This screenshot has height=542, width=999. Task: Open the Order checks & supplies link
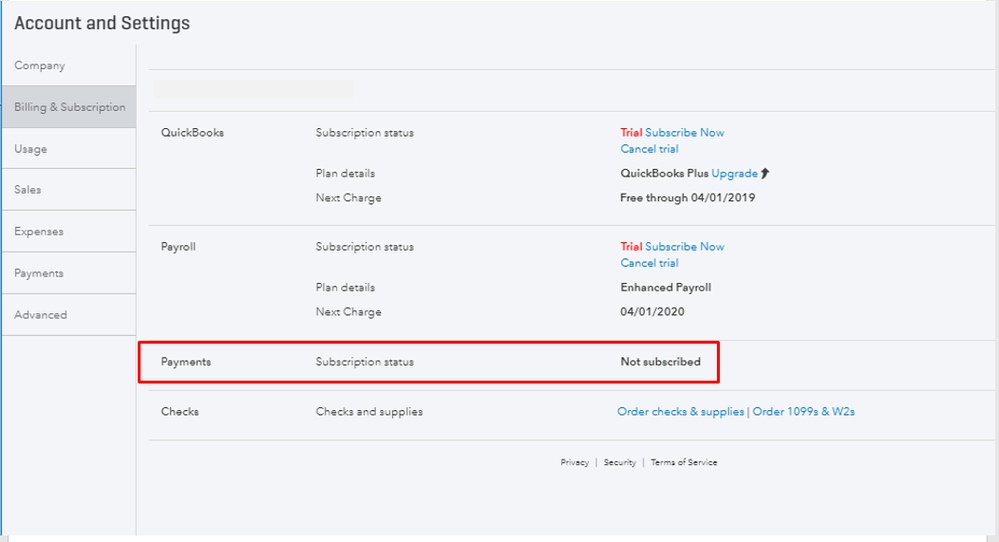click(680, 412)
